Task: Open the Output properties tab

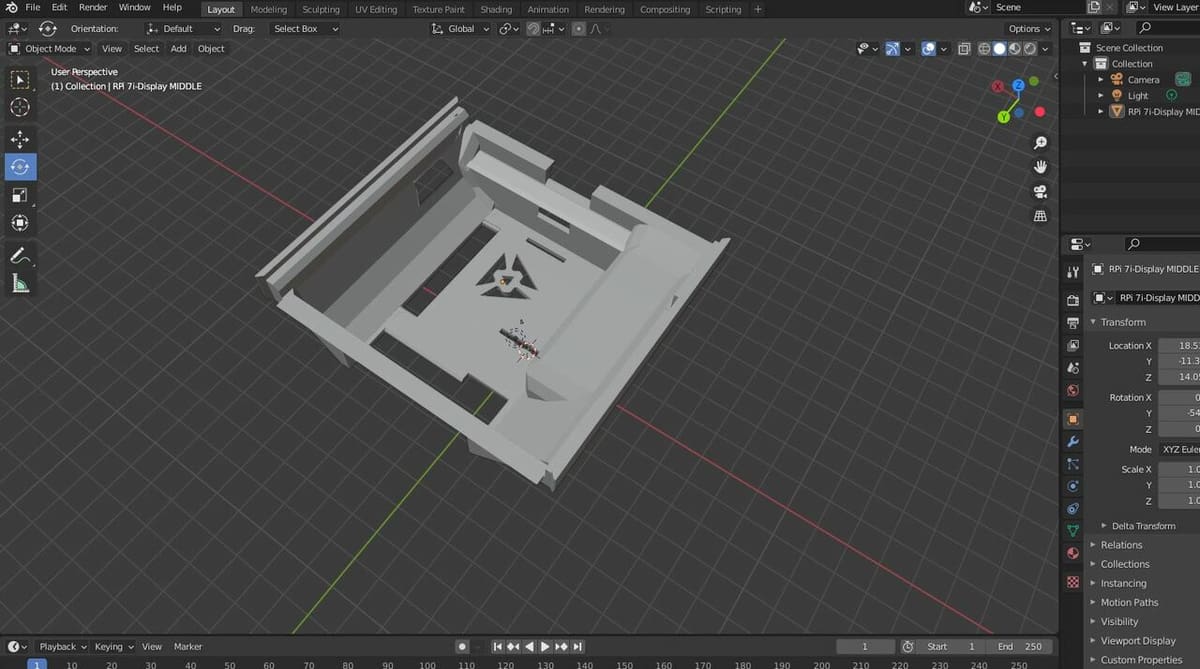Action: (x=1073, y=322)
